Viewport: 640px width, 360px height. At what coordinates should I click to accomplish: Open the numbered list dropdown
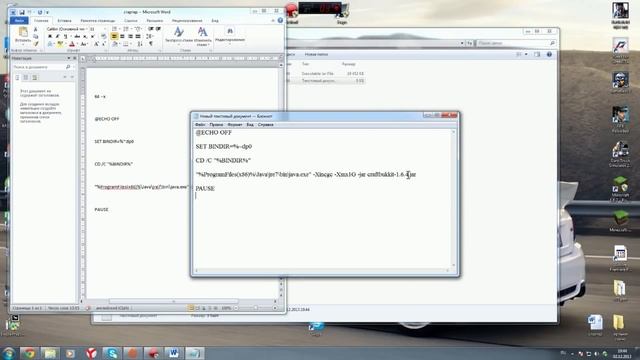(x=131, y=29)
